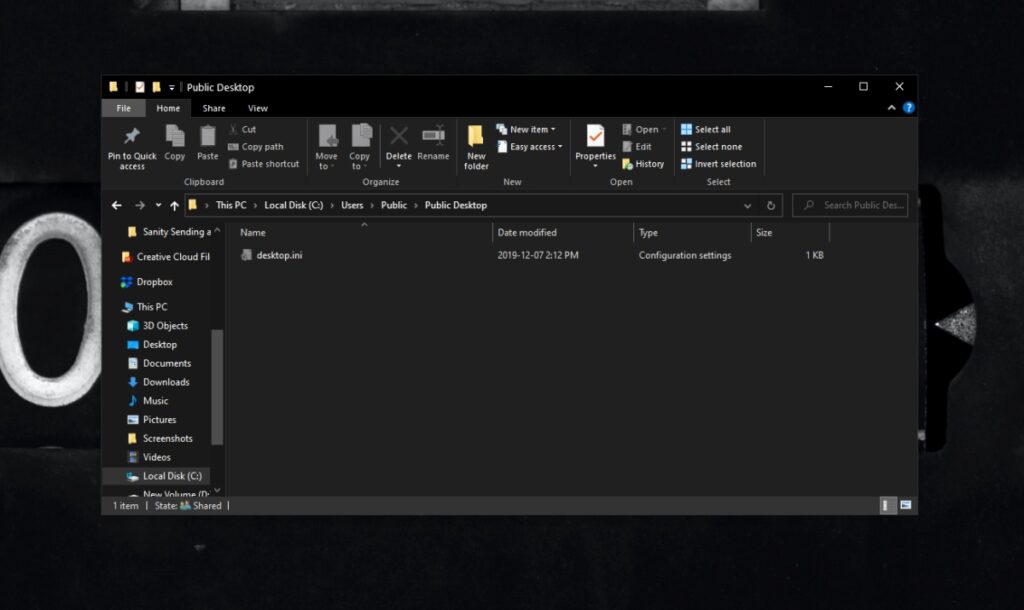Refresh the folder using the address bar icon
The image size is (1024, 610).
pos(770,205)
